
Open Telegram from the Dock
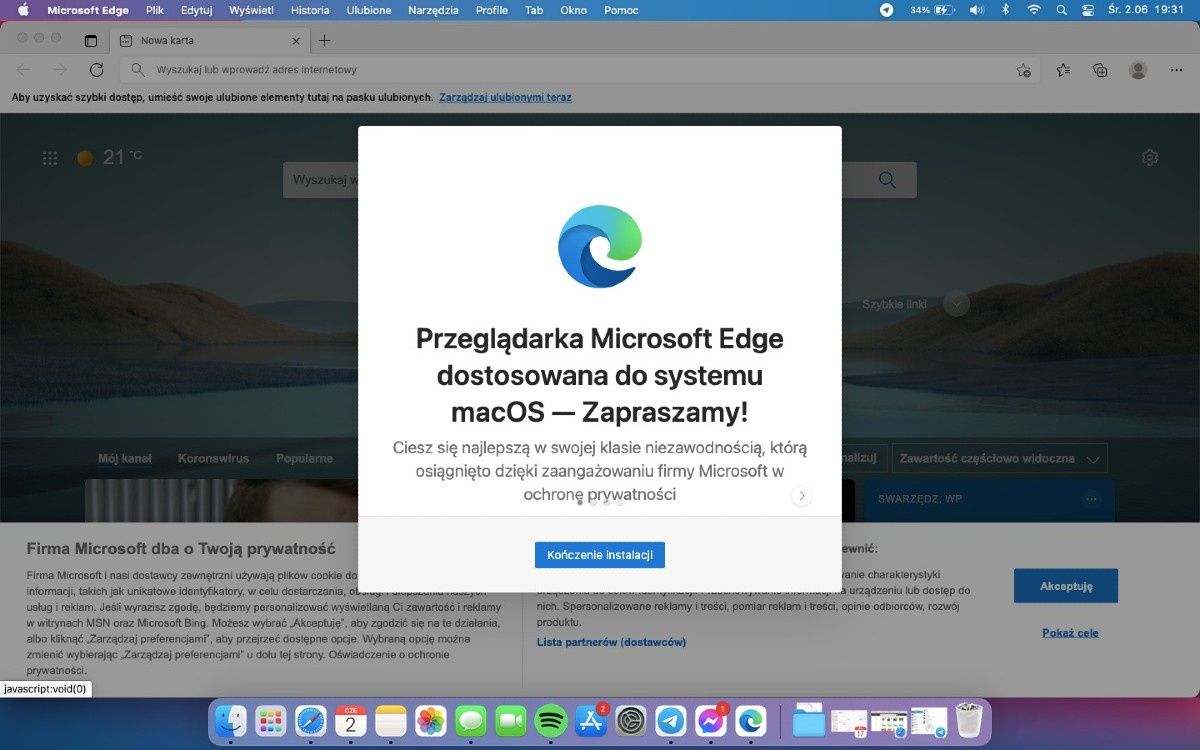671,721
